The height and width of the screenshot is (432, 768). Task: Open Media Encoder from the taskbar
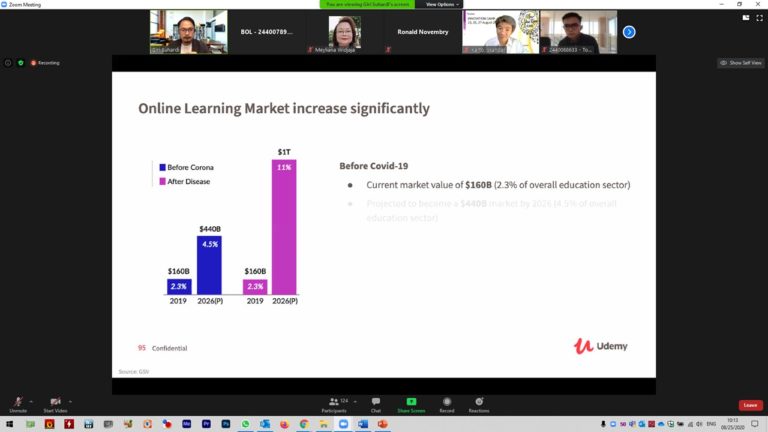click(x=187, y=424)
